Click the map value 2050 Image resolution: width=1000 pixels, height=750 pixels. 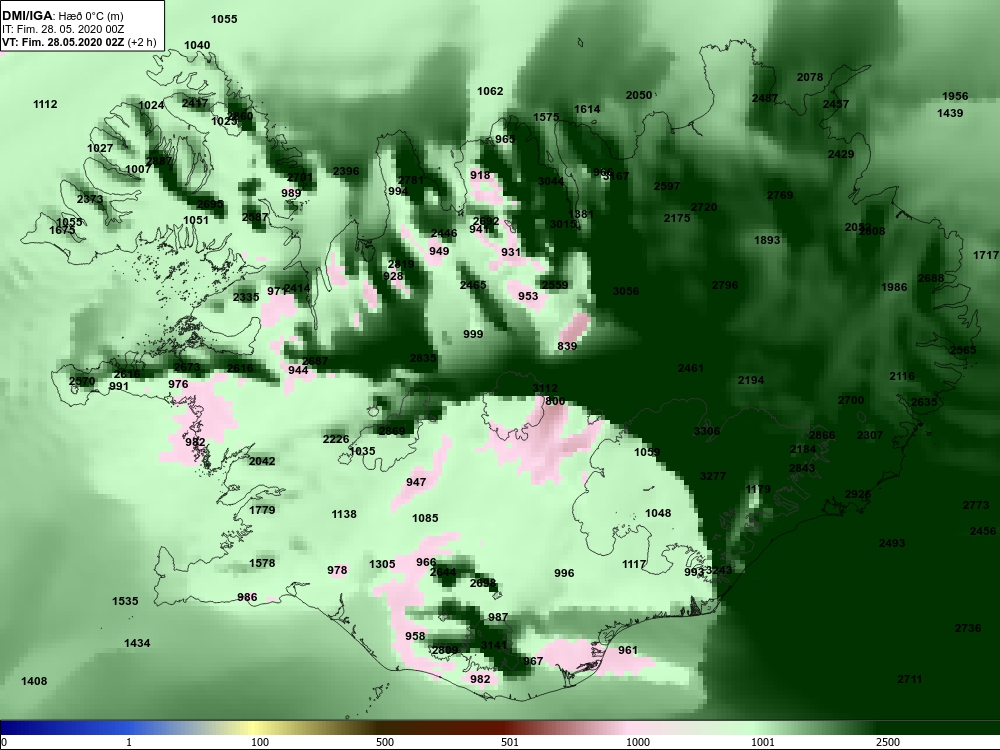click(x=639, y=95)
